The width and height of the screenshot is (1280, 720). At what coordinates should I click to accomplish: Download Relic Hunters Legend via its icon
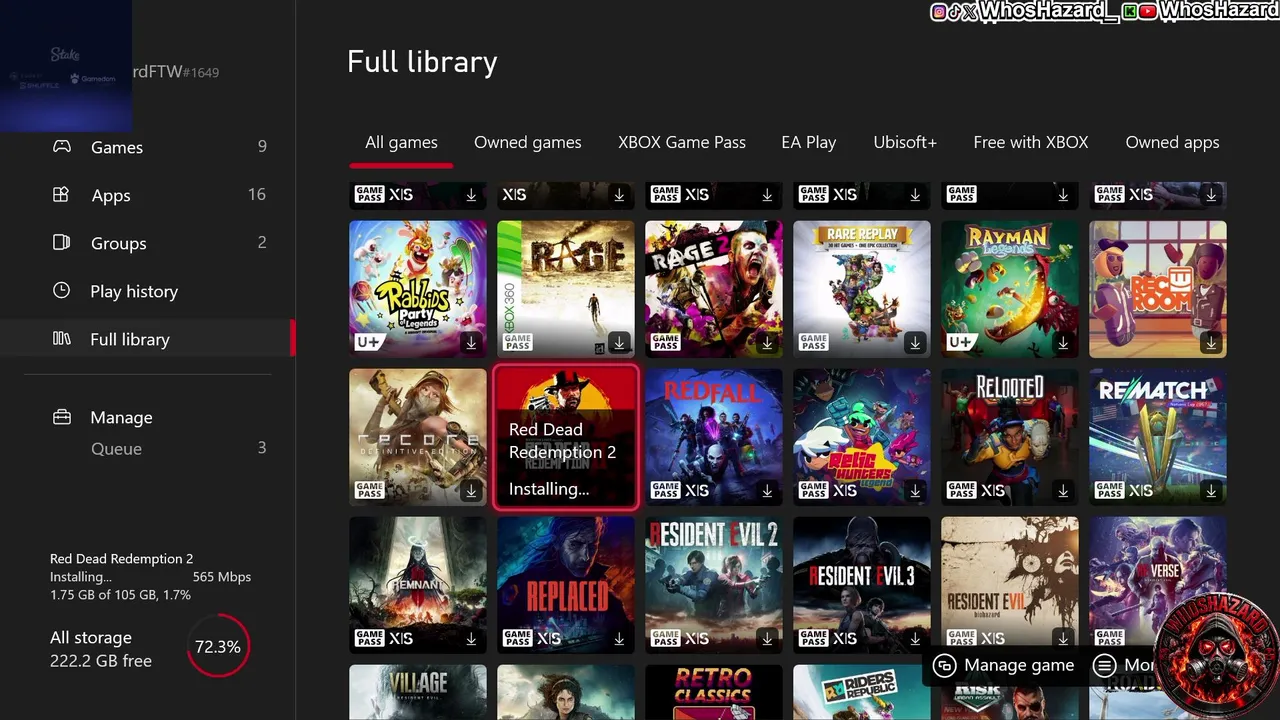coord(915,491)
